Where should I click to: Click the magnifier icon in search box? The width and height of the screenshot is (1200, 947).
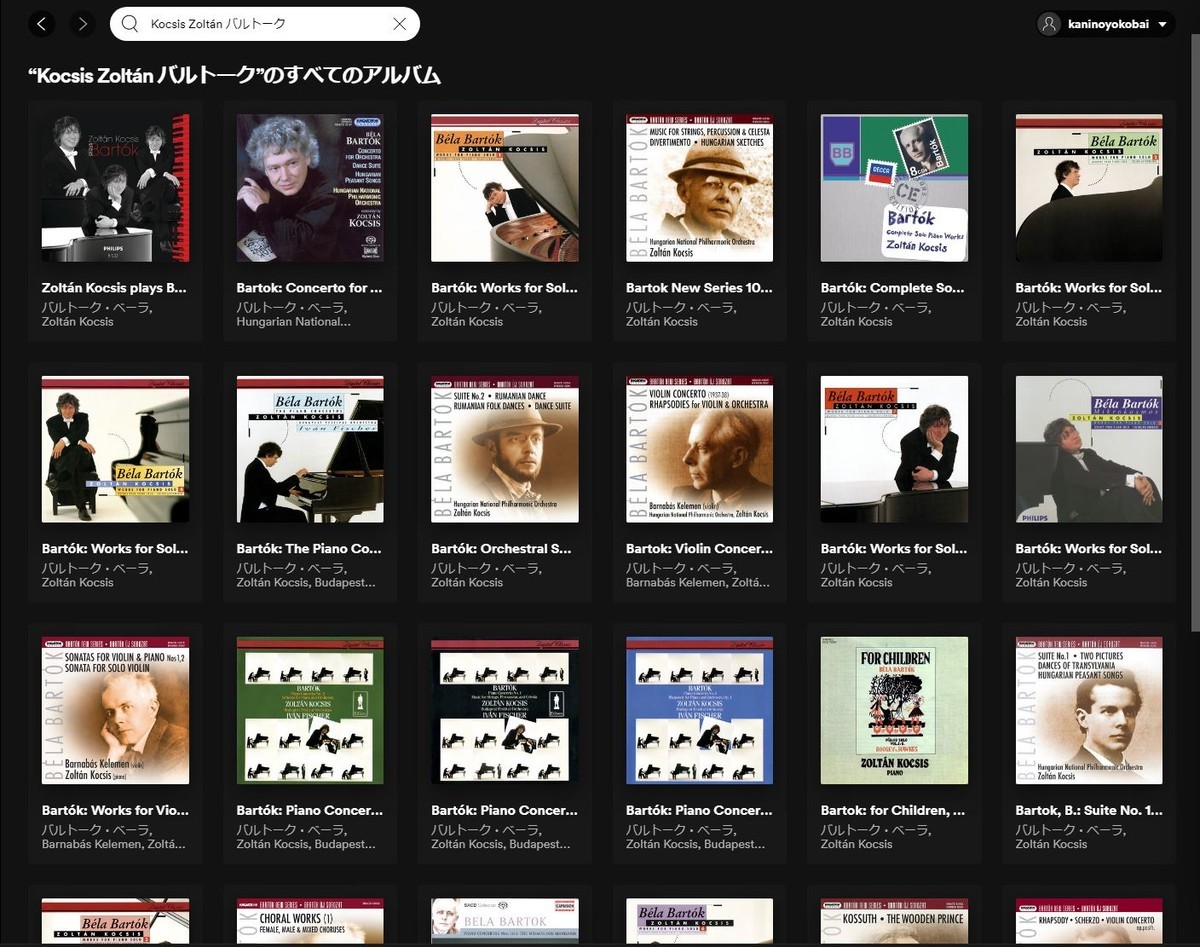[x=130, y=24]
